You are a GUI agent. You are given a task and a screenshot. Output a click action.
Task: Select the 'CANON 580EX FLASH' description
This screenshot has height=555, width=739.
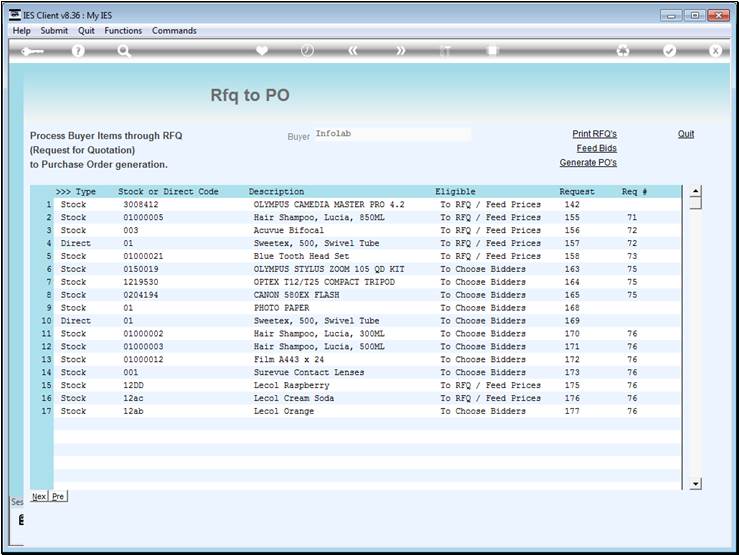296,295
